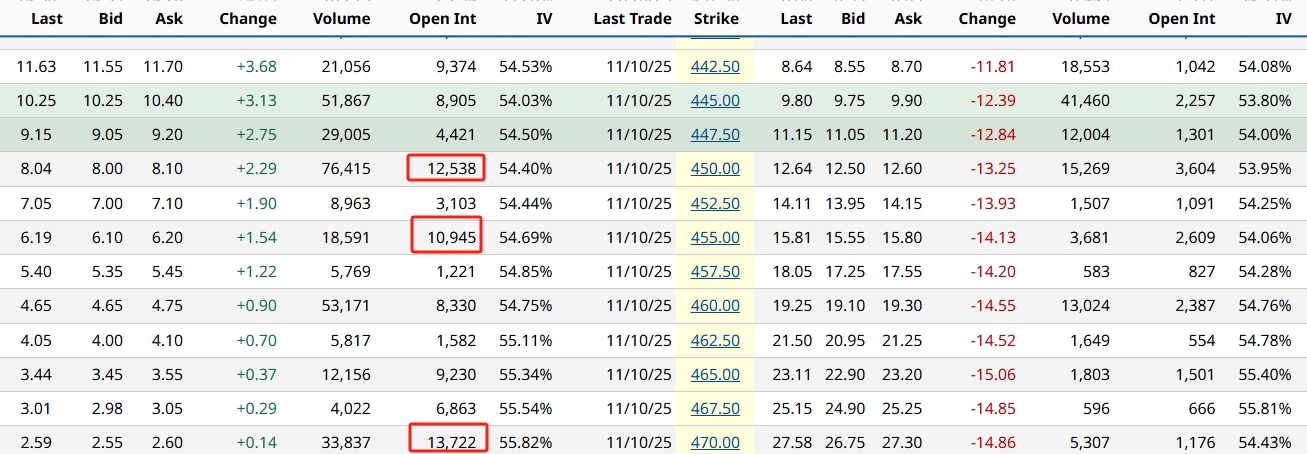Open the 450.00 strike price

tap(715, 169)
